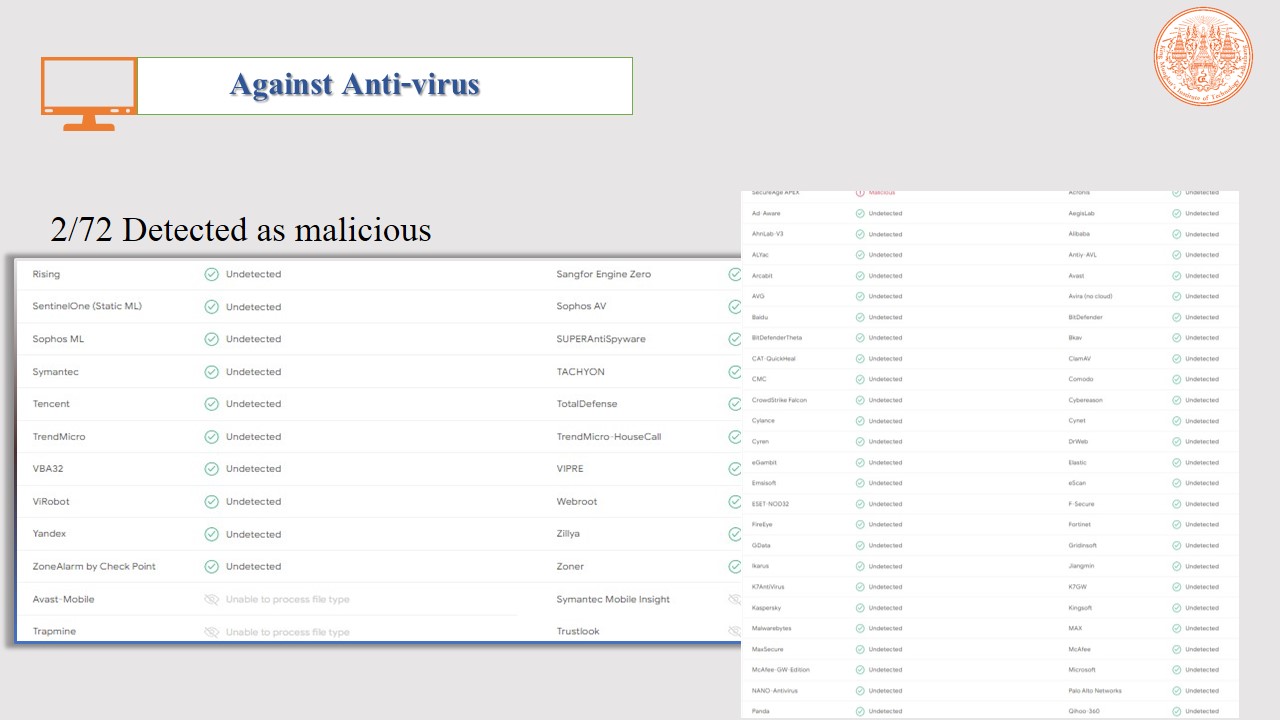Click the Against Anti-virus title box

(x=384, y=85)
